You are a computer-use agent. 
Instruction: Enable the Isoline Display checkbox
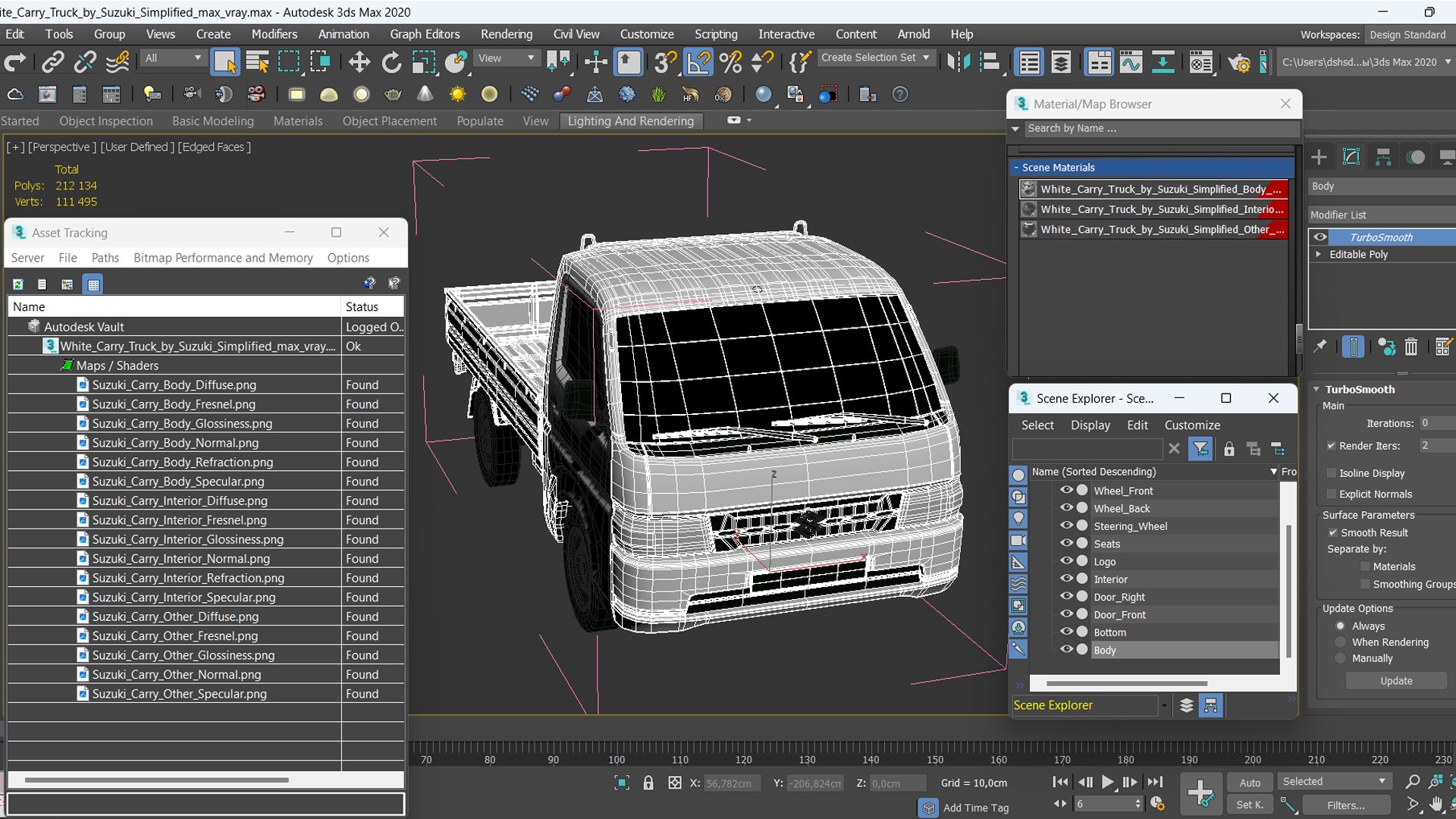click(1331, 473)
